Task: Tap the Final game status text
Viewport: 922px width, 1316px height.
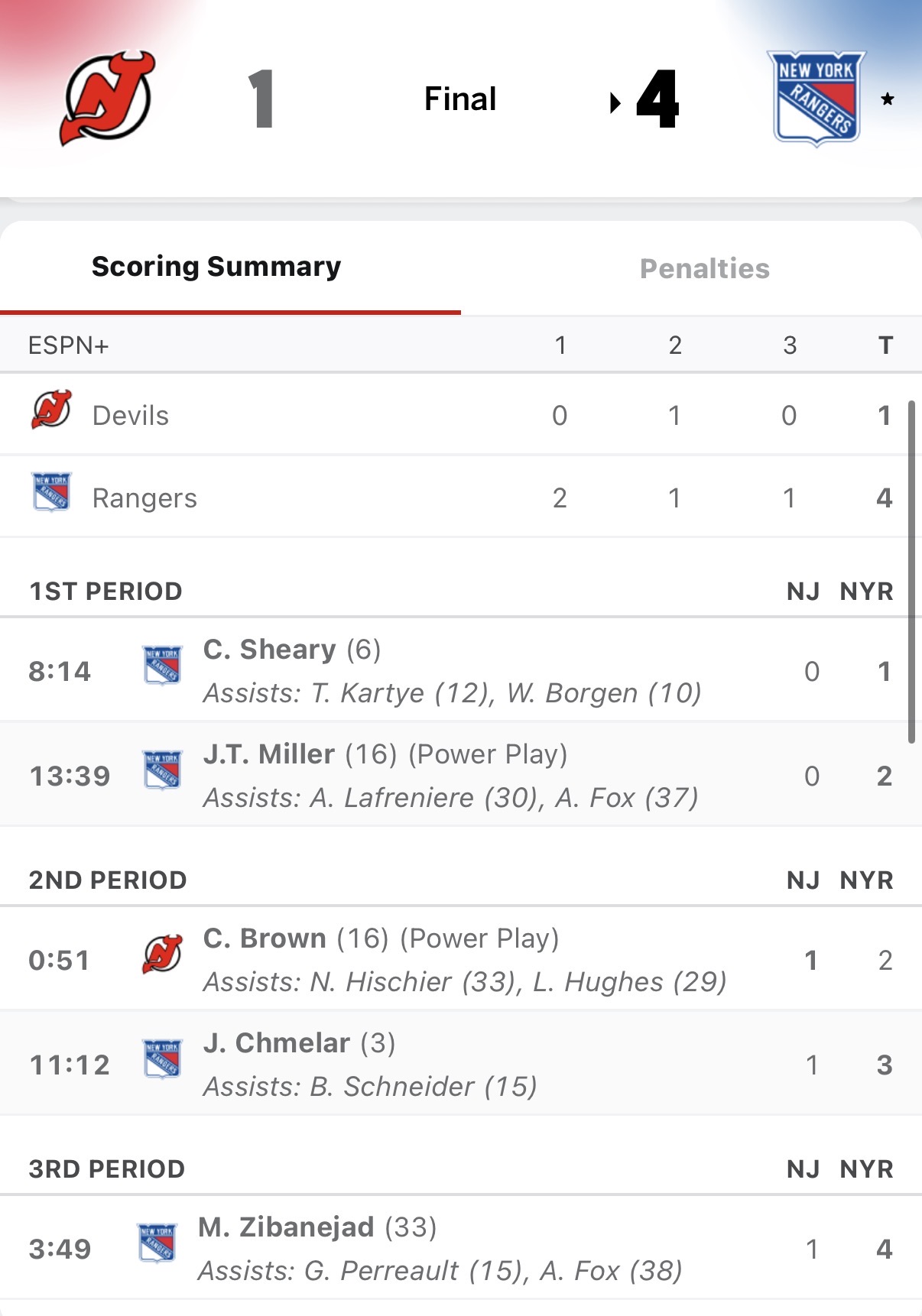Action: (460, 99)
